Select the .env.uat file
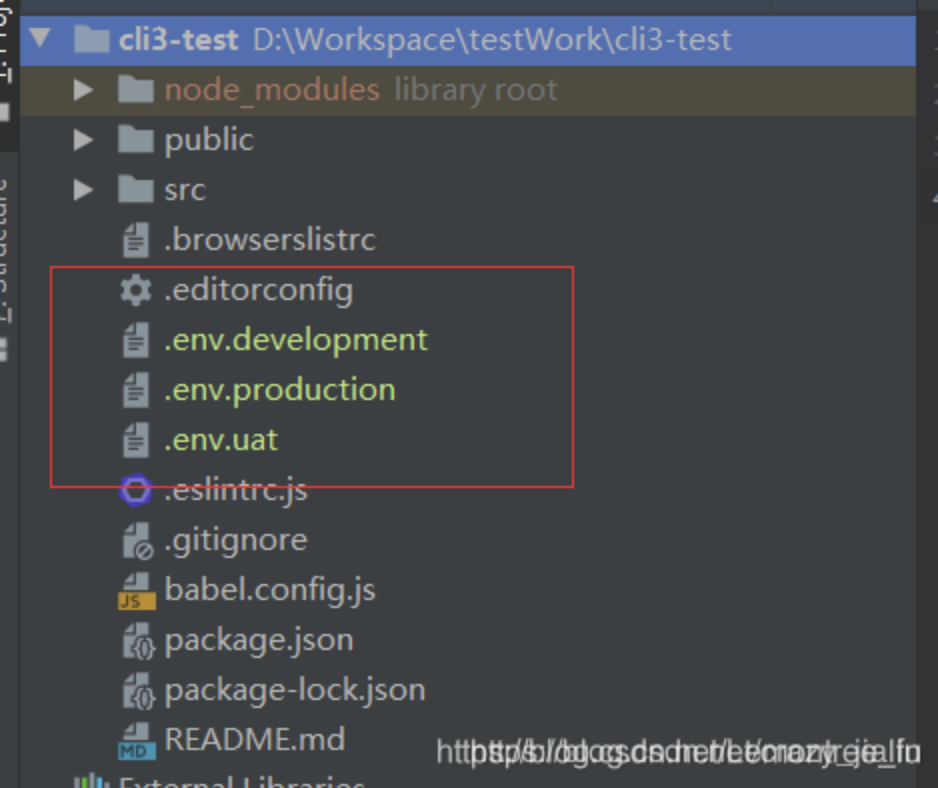The width and height of the screenshot is (938, 788). click(220, 440)
